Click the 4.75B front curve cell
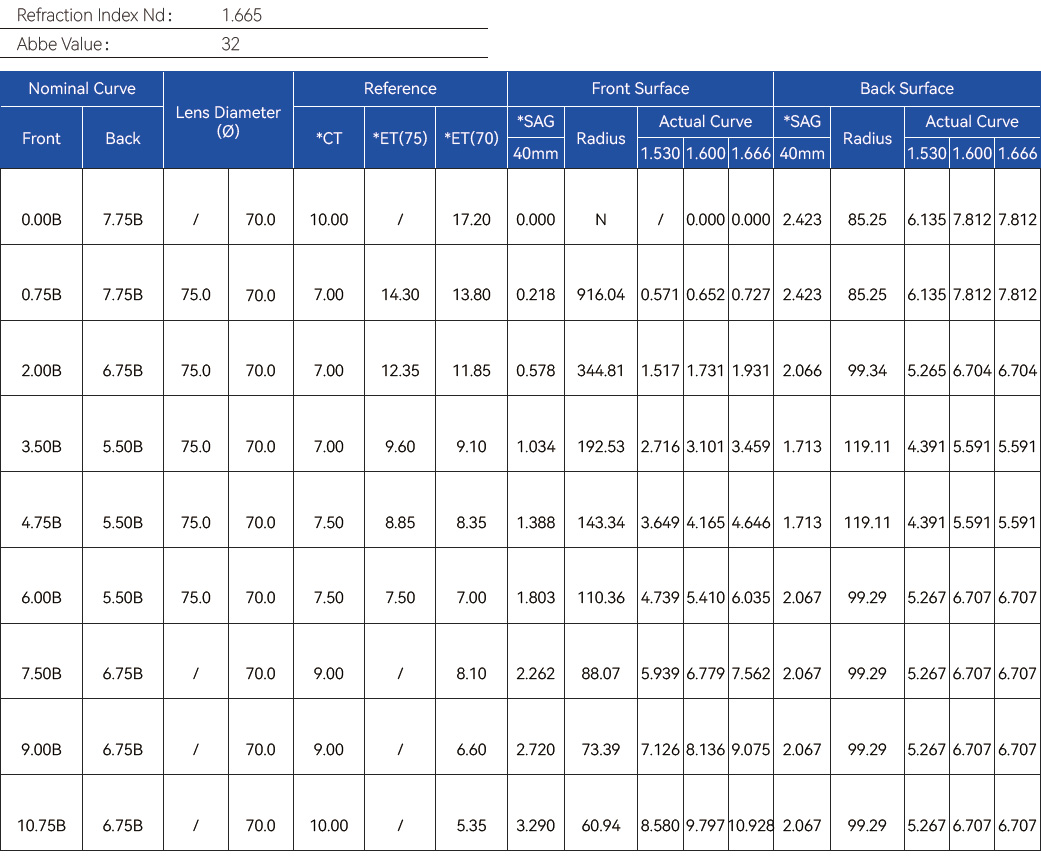Screen dimensions: 1041x856 tap(41, 522)
